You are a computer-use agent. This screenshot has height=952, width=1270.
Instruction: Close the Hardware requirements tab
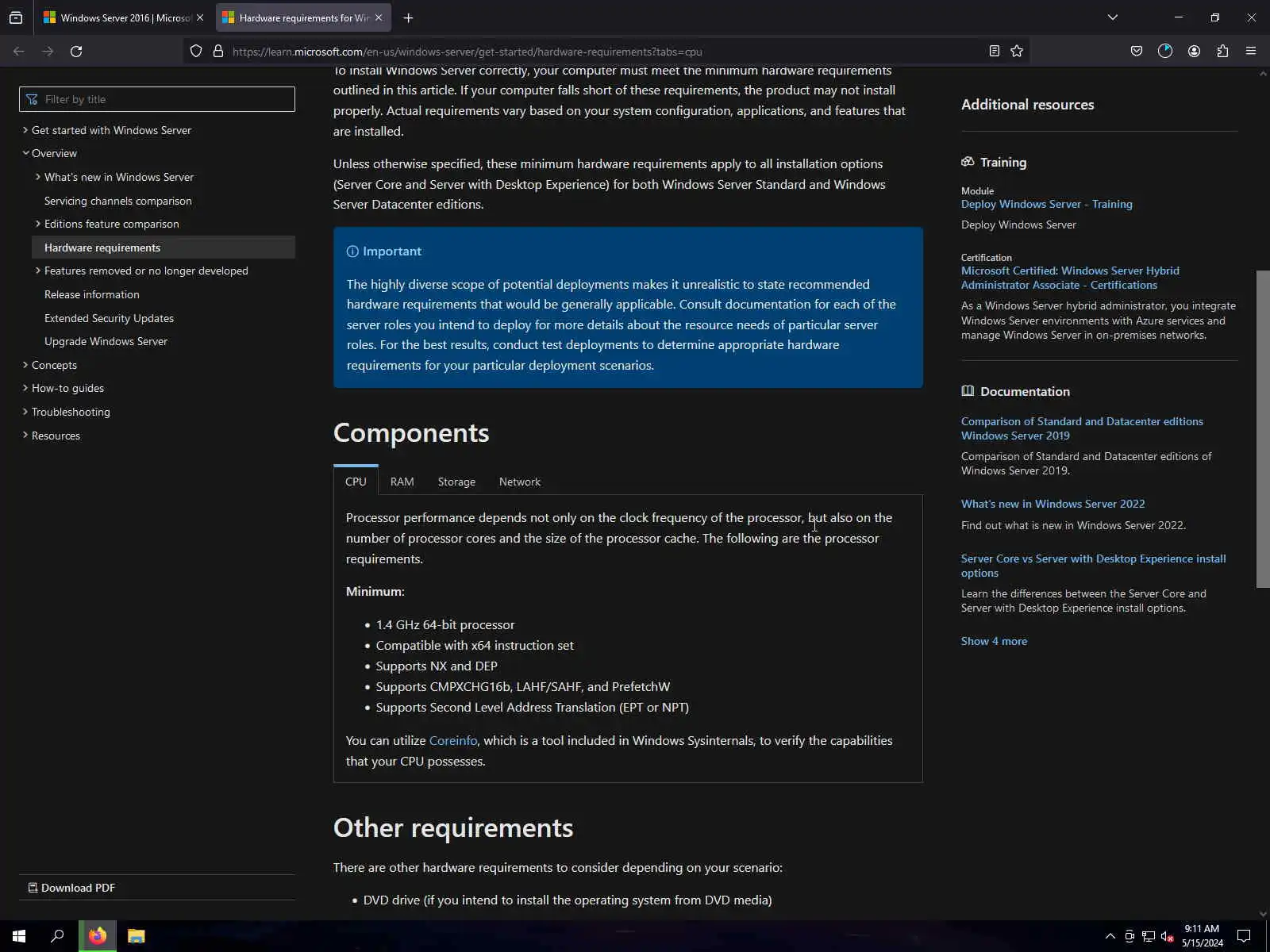pyautogui.click(x=379, y=17)
